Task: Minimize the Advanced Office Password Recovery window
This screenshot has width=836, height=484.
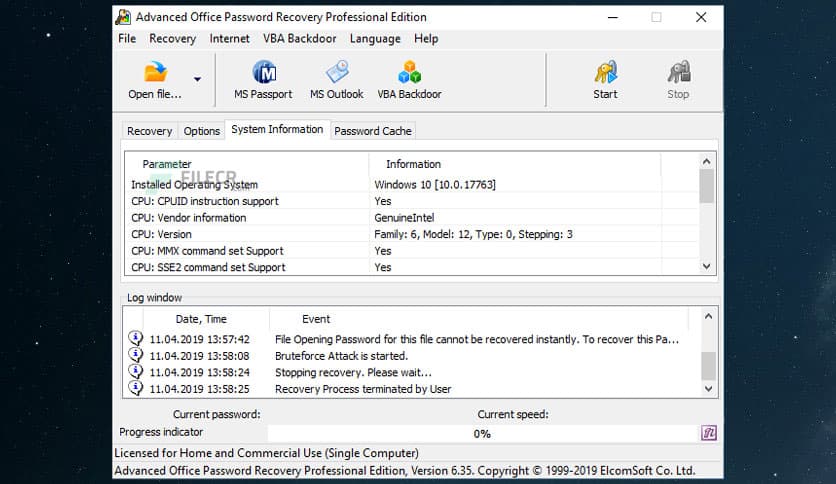Action: [613, 17]
